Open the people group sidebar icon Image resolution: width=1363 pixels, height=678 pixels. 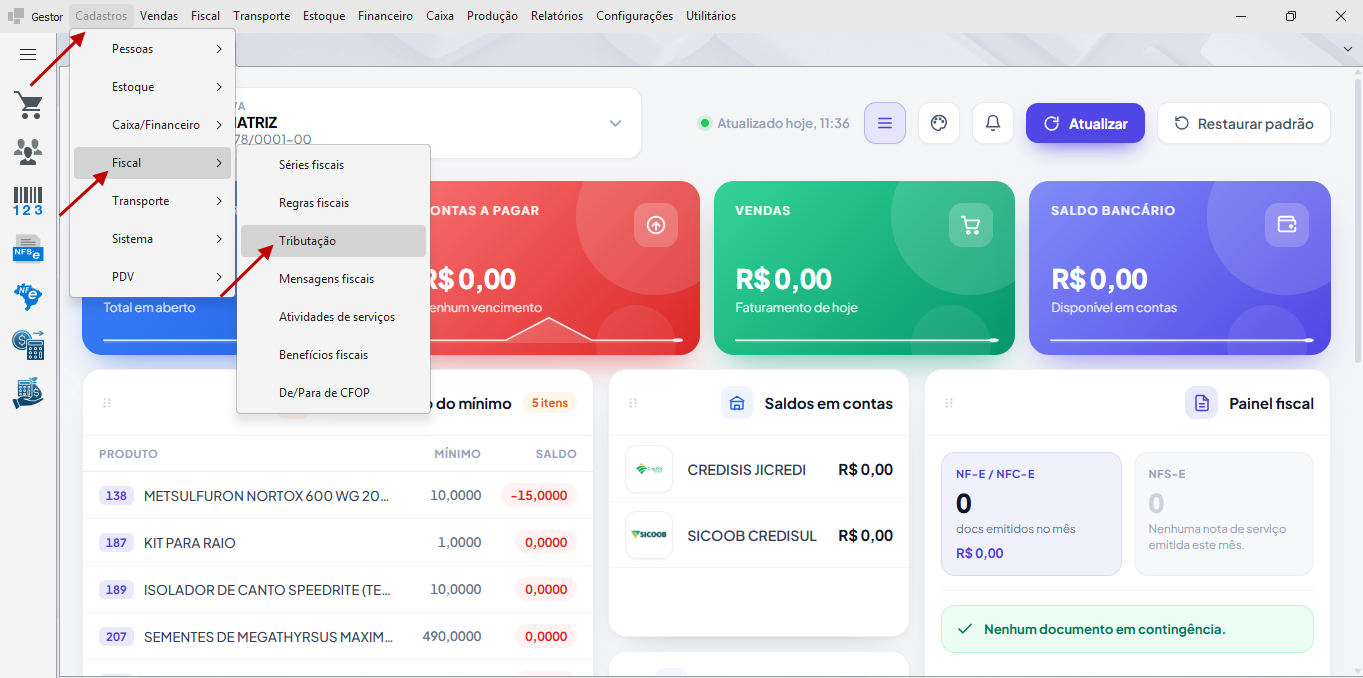[28, 152]
